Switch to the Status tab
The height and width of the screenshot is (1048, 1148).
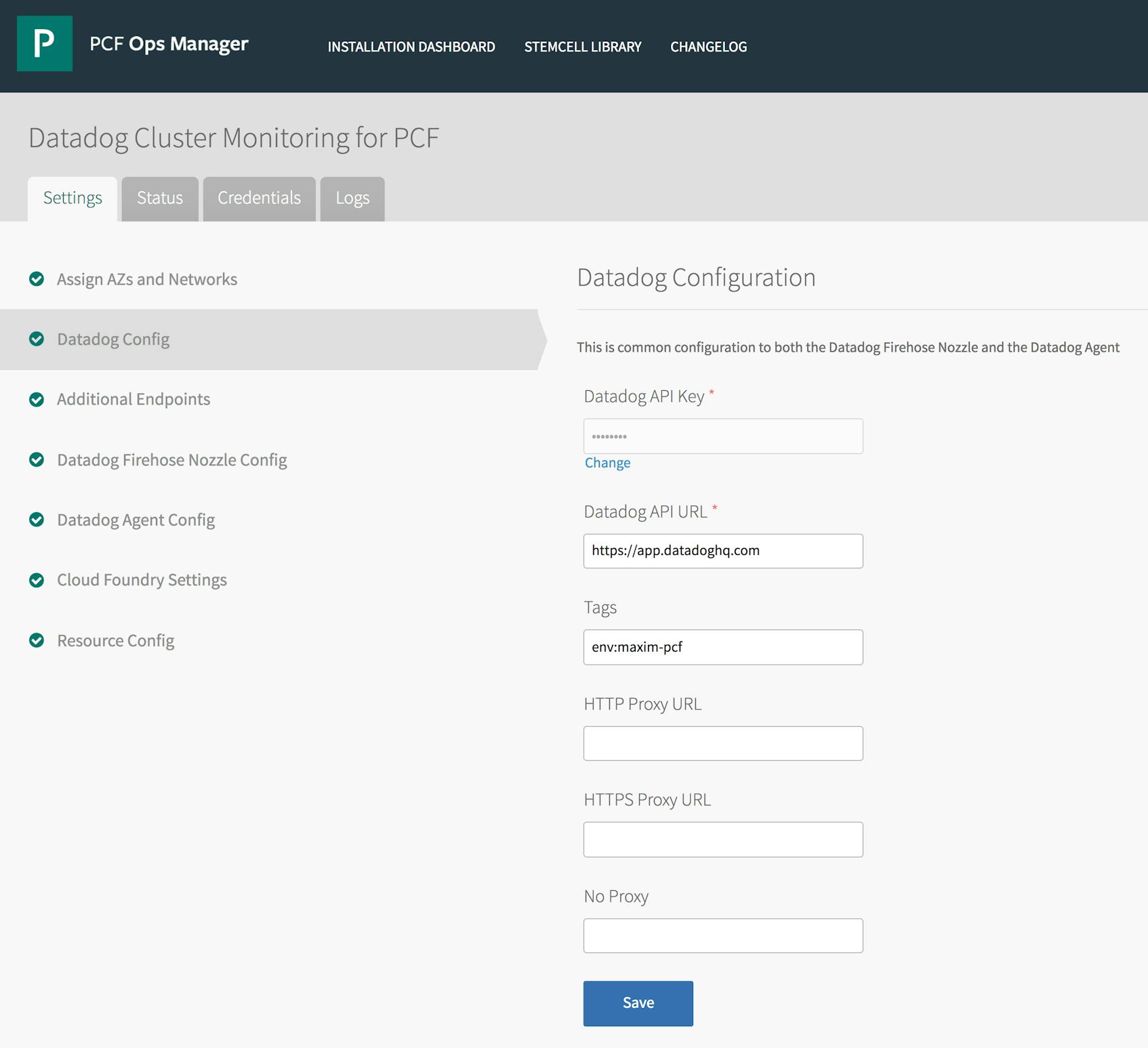tap(159, 198)
